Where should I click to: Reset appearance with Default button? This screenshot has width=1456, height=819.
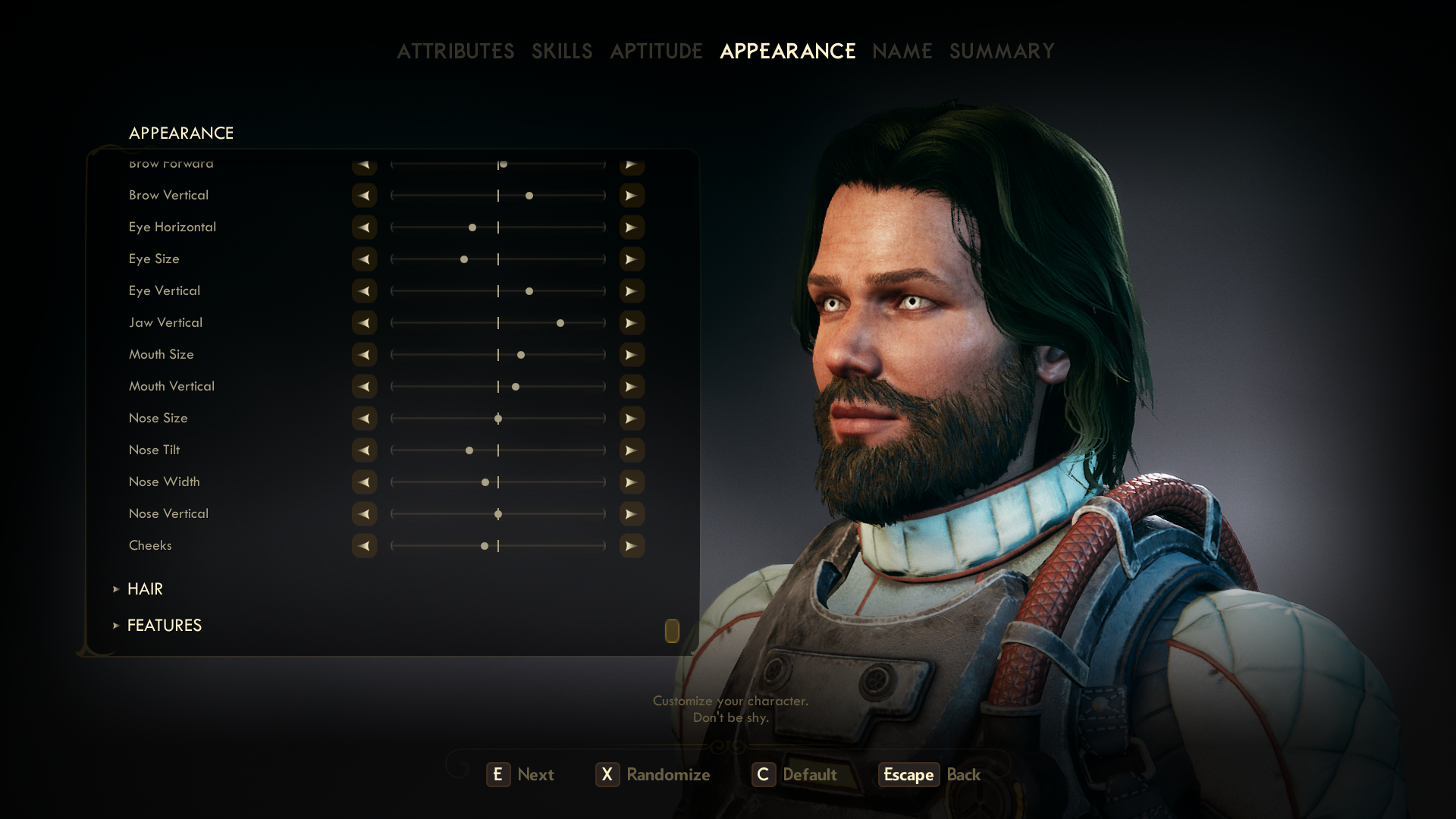point(795,775)
